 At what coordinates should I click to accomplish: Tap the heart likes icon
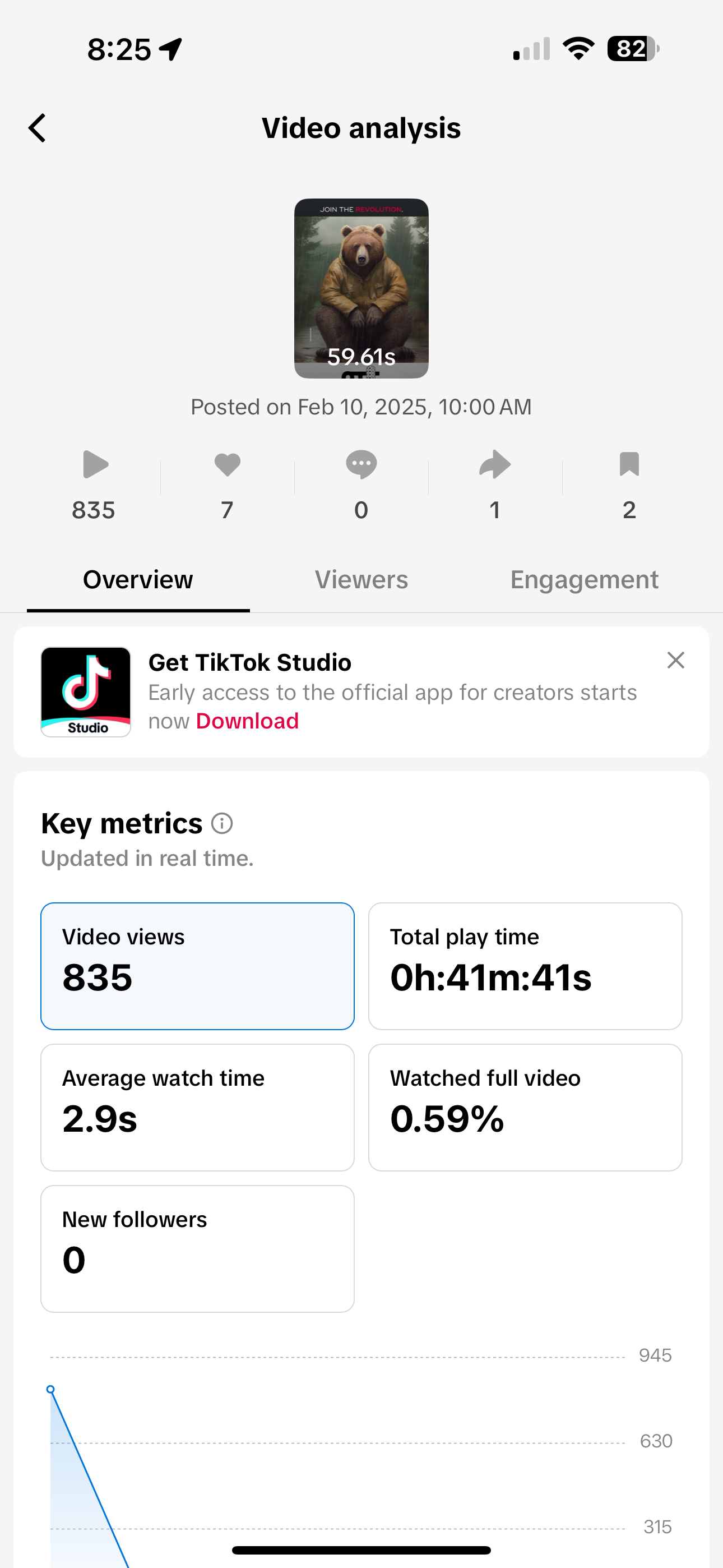click(228, 464)
